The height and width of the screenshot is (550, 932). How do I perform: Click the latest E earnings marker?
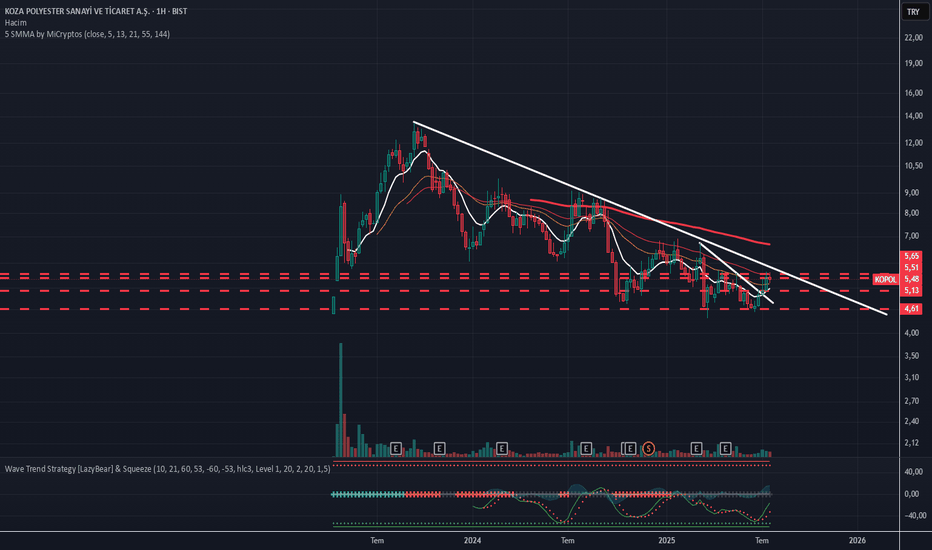(725, 448)
